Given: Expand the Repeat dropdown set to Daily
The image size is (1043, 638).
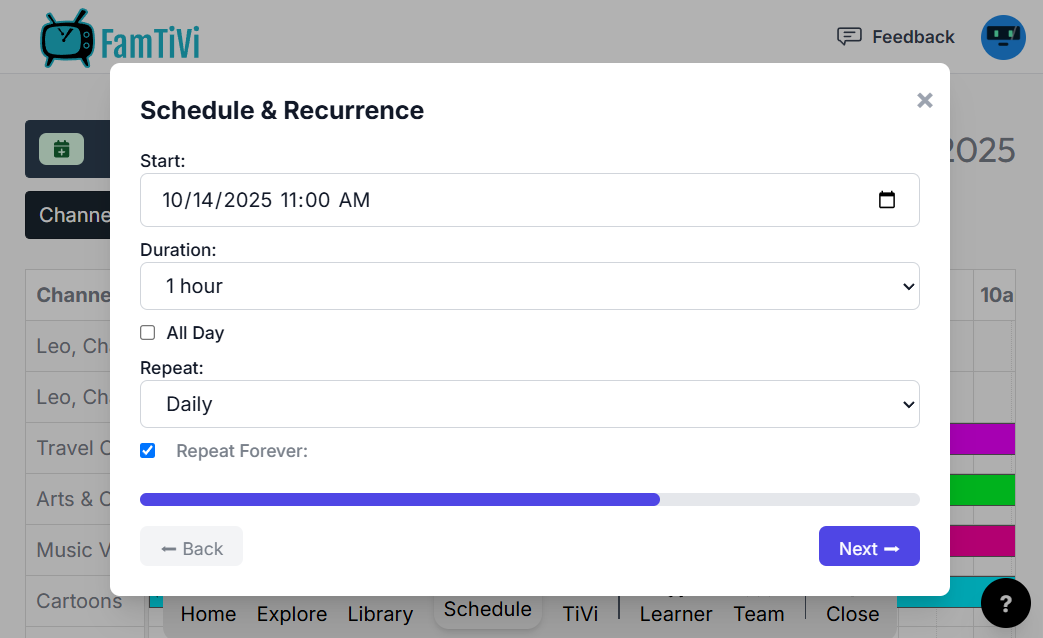Looking at the screenshot, I should [529, 404].
